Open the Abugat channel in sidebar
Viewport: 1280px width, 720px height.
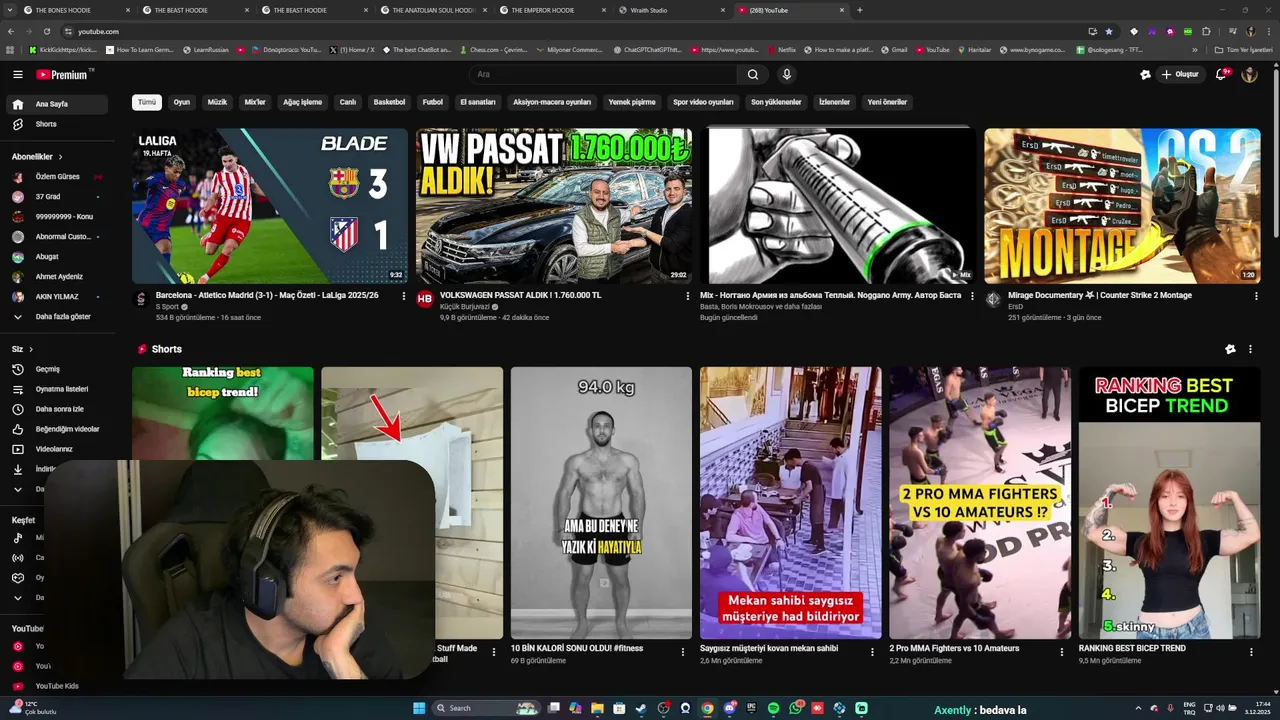pyautogui.click(x=57, y=256)
